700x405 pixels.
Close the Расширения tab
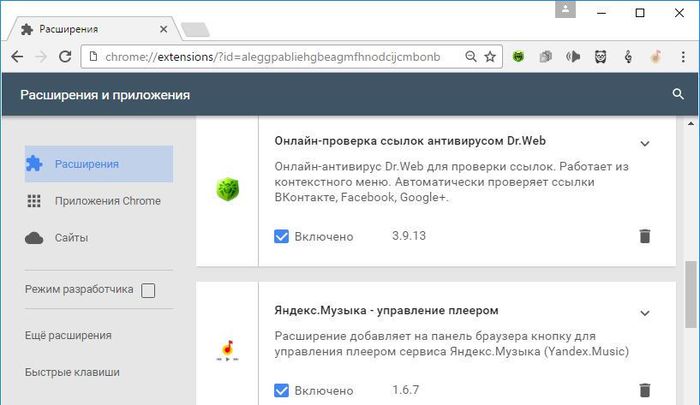(x=163, y=29)
